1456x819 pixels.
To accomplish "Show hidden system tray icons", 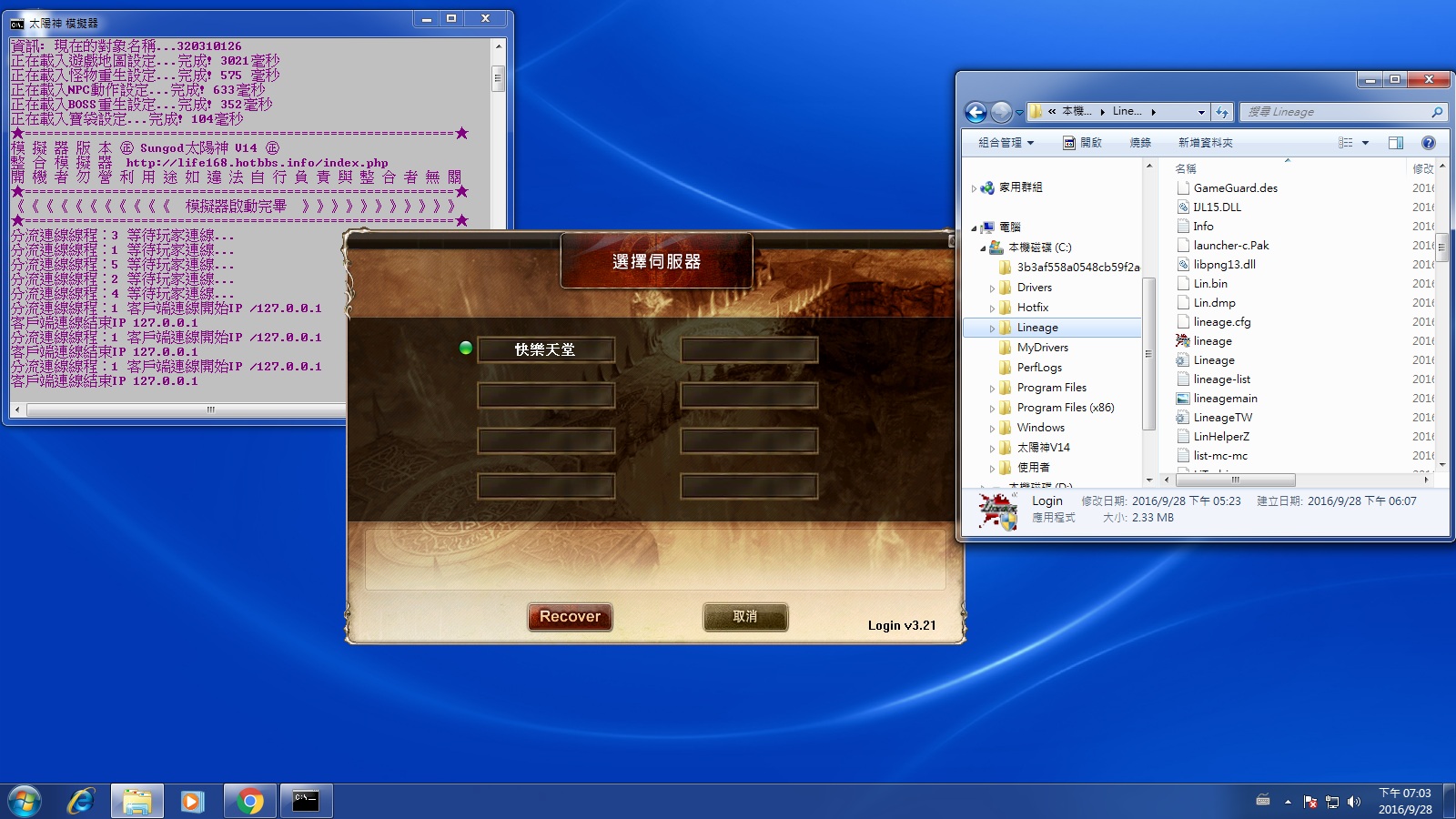I will [1288, 802].
